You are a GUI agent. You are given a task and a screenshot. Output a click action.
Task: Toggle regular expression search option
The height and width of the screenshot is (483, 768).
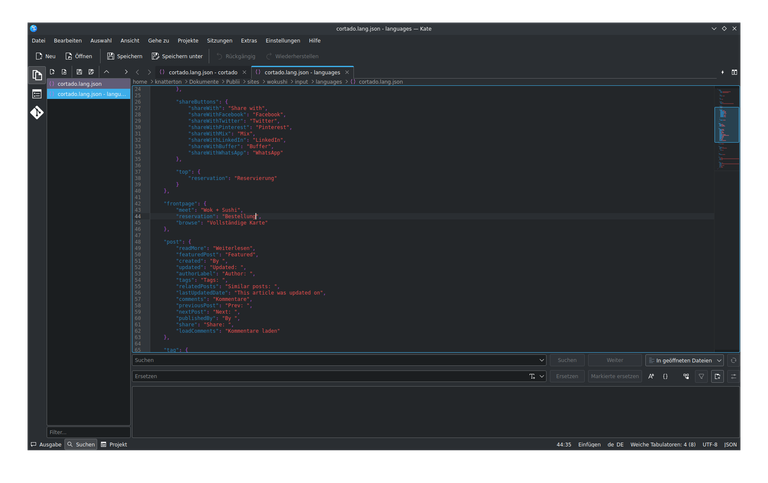point(665,376)
